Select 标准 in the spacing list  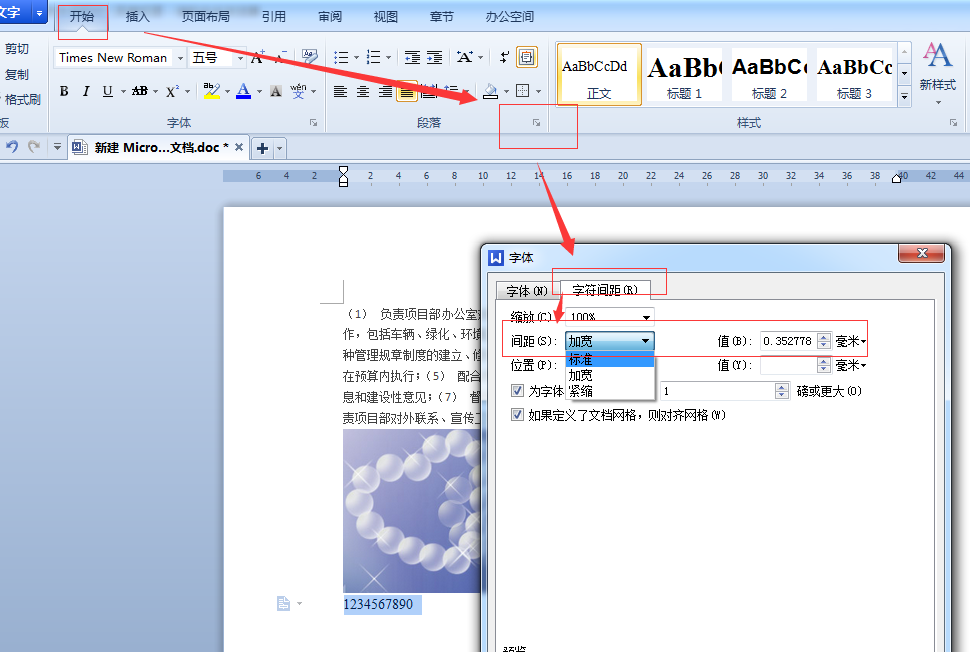coord(610,360)
